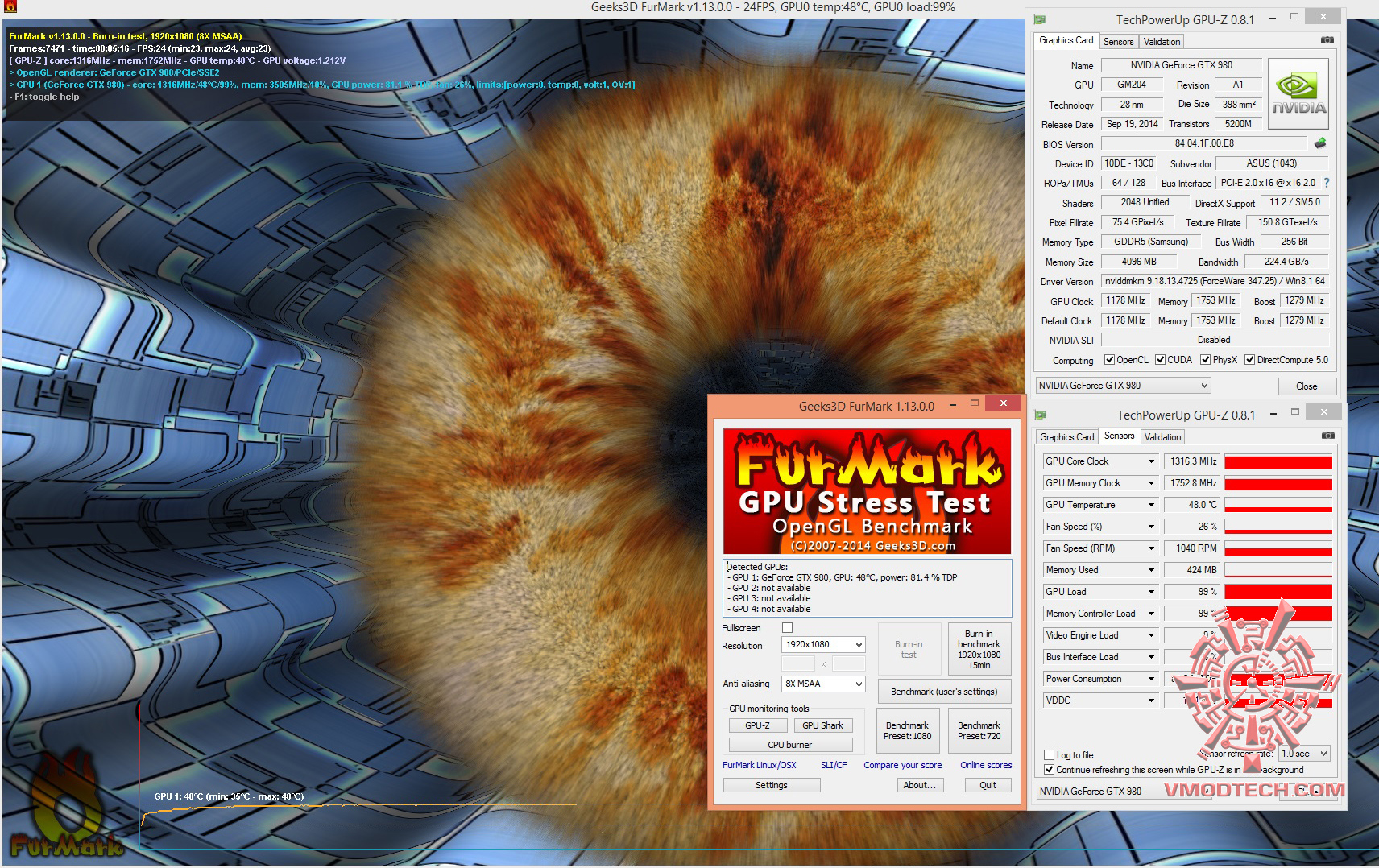
Task: Switch to the Graphics Card tab in the lower GPU-Z window
Action: (1066, 437)
